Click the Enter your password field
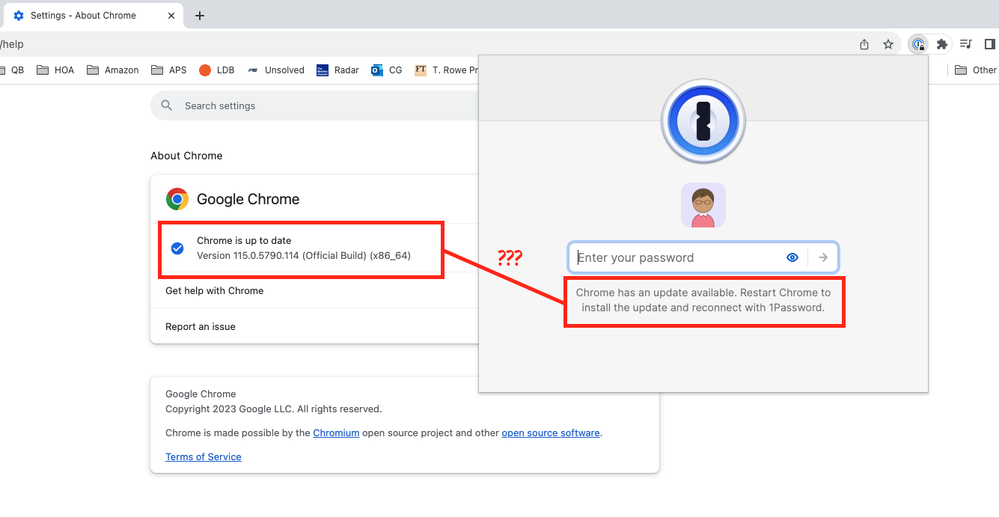The image size is (999, 517). coord(675,258)
